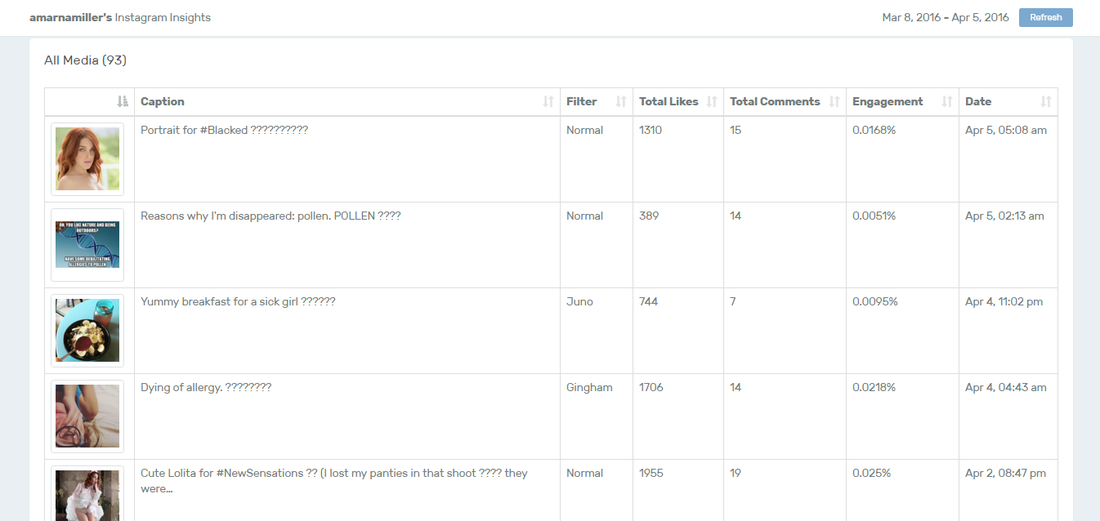Sort table by the thumbnail column icon
The width and height of the screenshot is (1100, 521).
[x=123, y=102]
